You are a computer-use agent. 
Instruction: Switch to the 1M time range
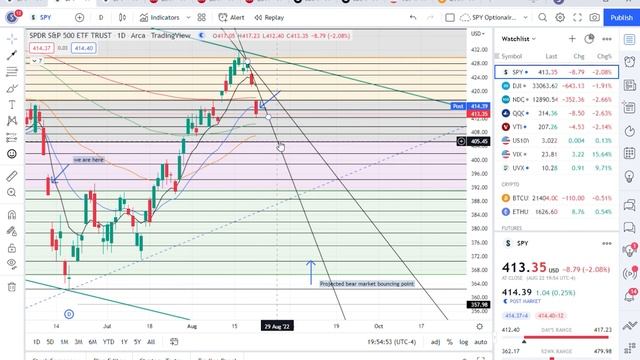[64, 342]
